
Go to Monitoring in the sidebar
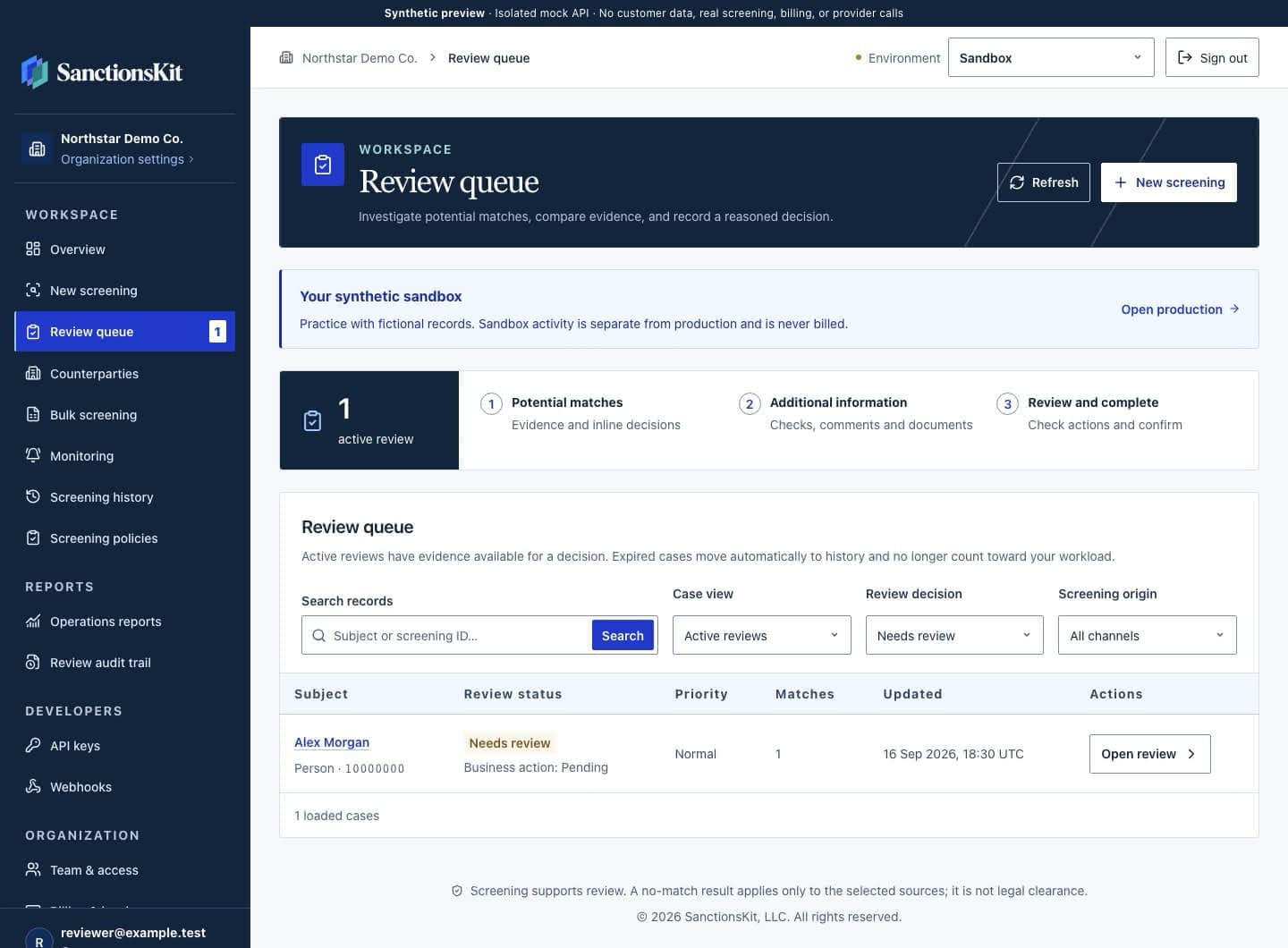point(125,455)
